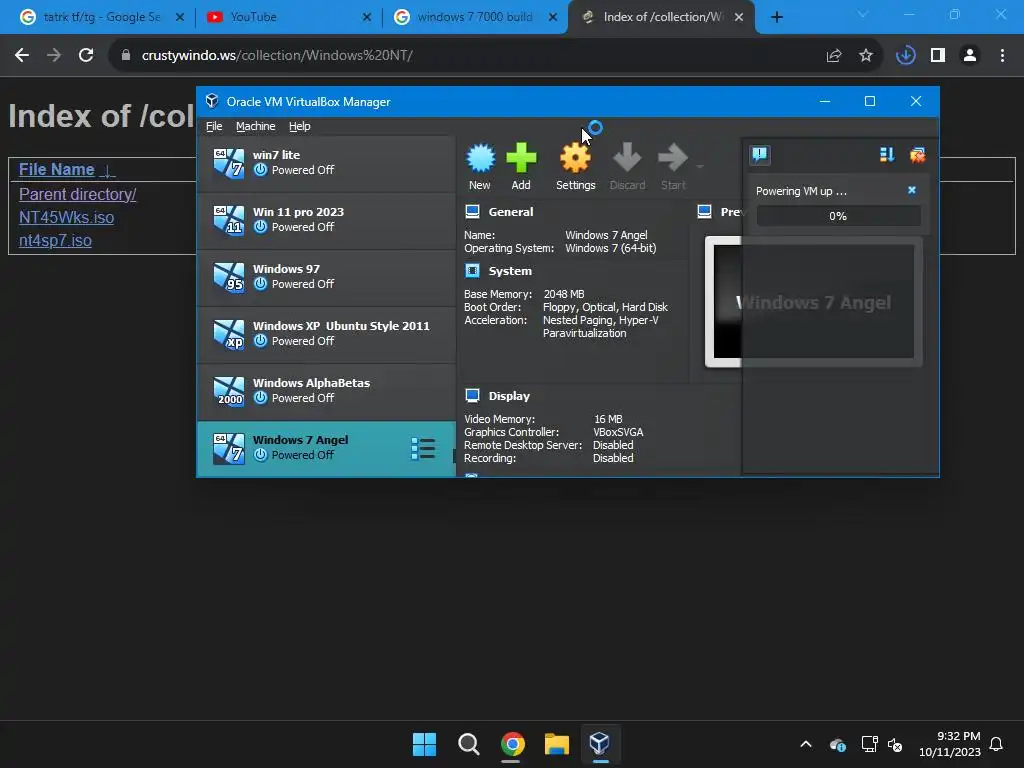Viewport: 1024px width, 768px height.
Task: Open Chrome downloads icon
Action: (x=905, y=56)
